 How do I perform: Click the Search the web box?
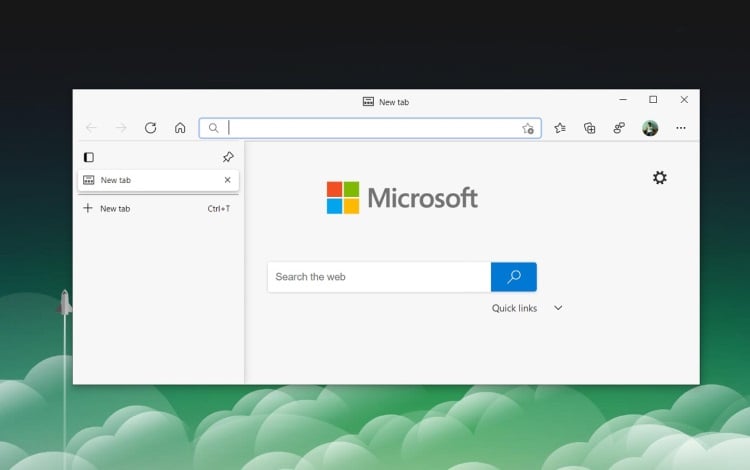[379, 277]
